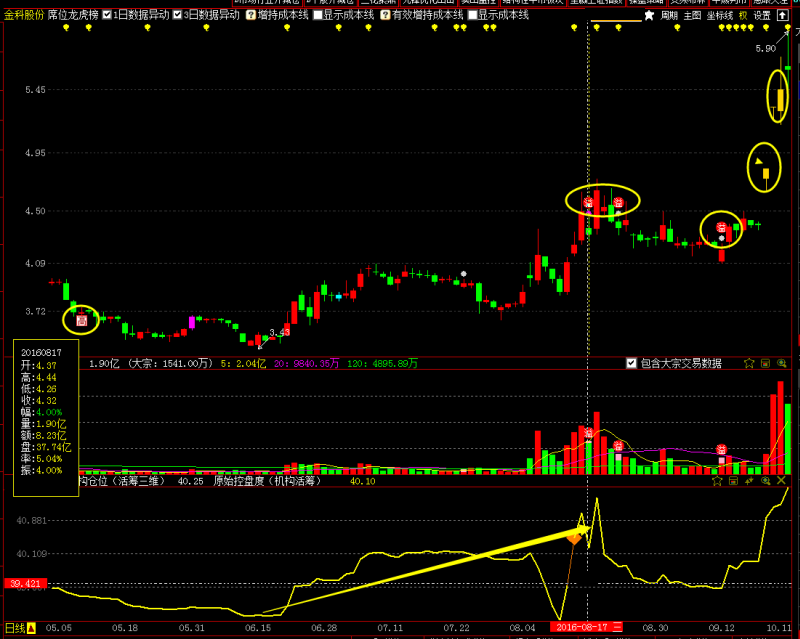Open the 主图 main chart menu
This screenshot has width=800, height=639.
pyautogui.click(x=693, y=15)
